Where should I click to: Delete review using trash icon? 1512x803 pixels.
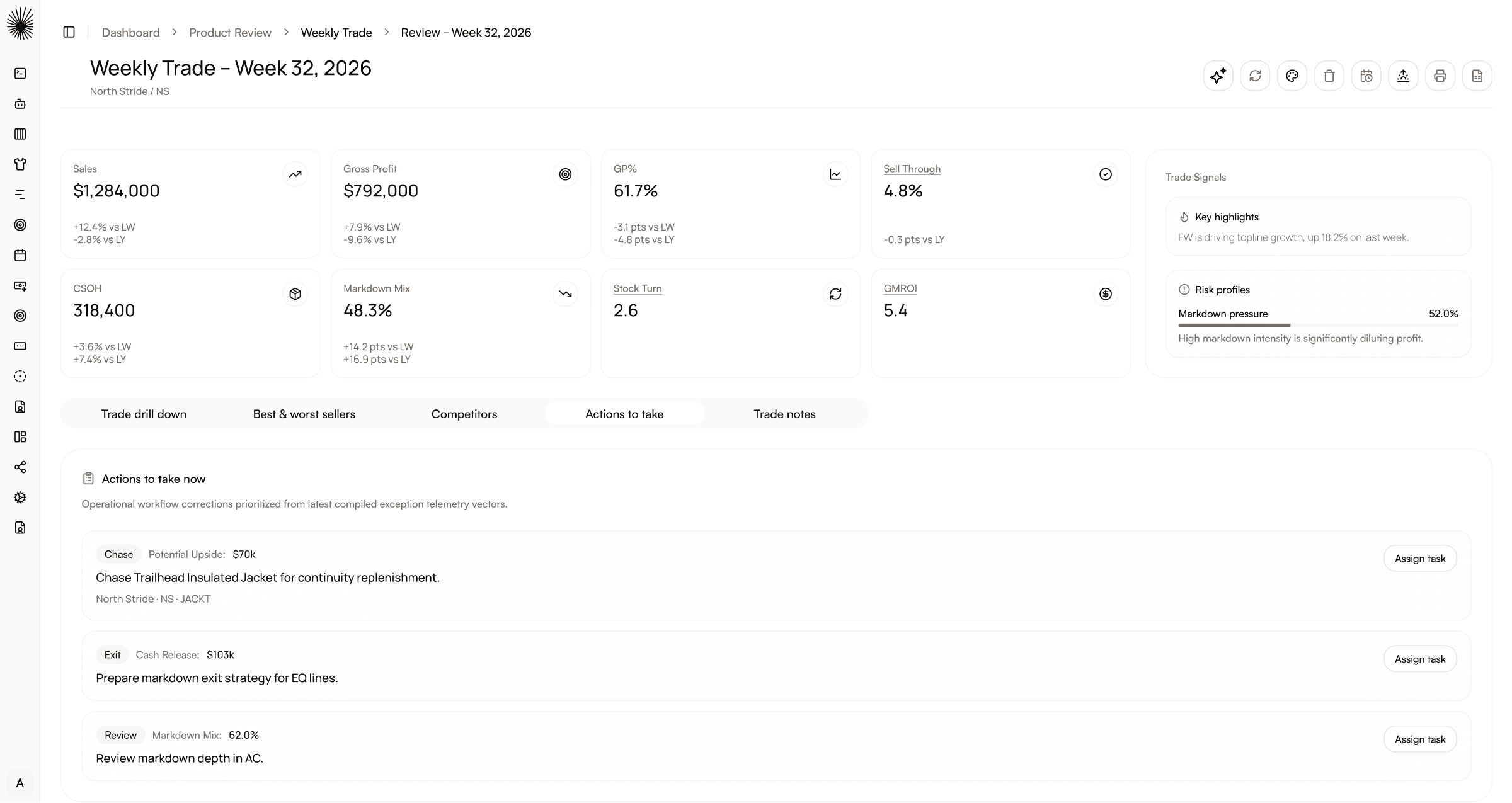coord(1329,76)
